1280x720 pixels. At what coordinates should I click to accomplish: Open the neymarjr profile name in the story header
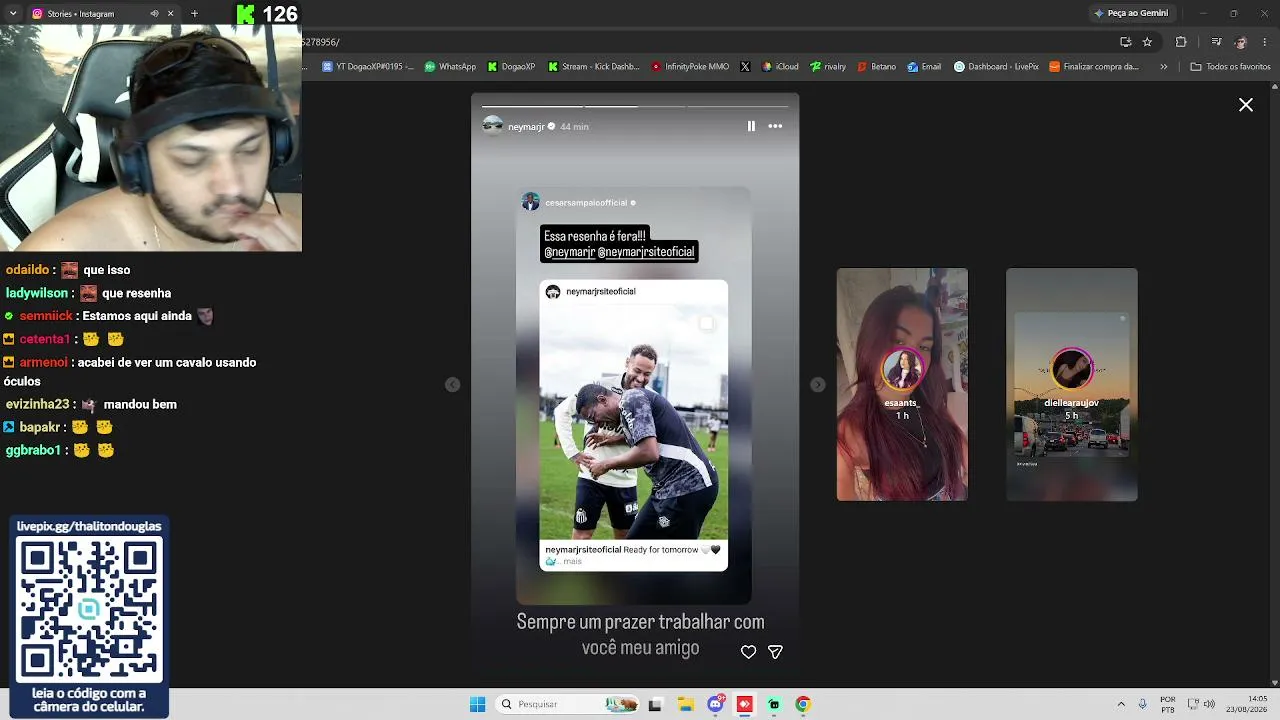point(526,127)
